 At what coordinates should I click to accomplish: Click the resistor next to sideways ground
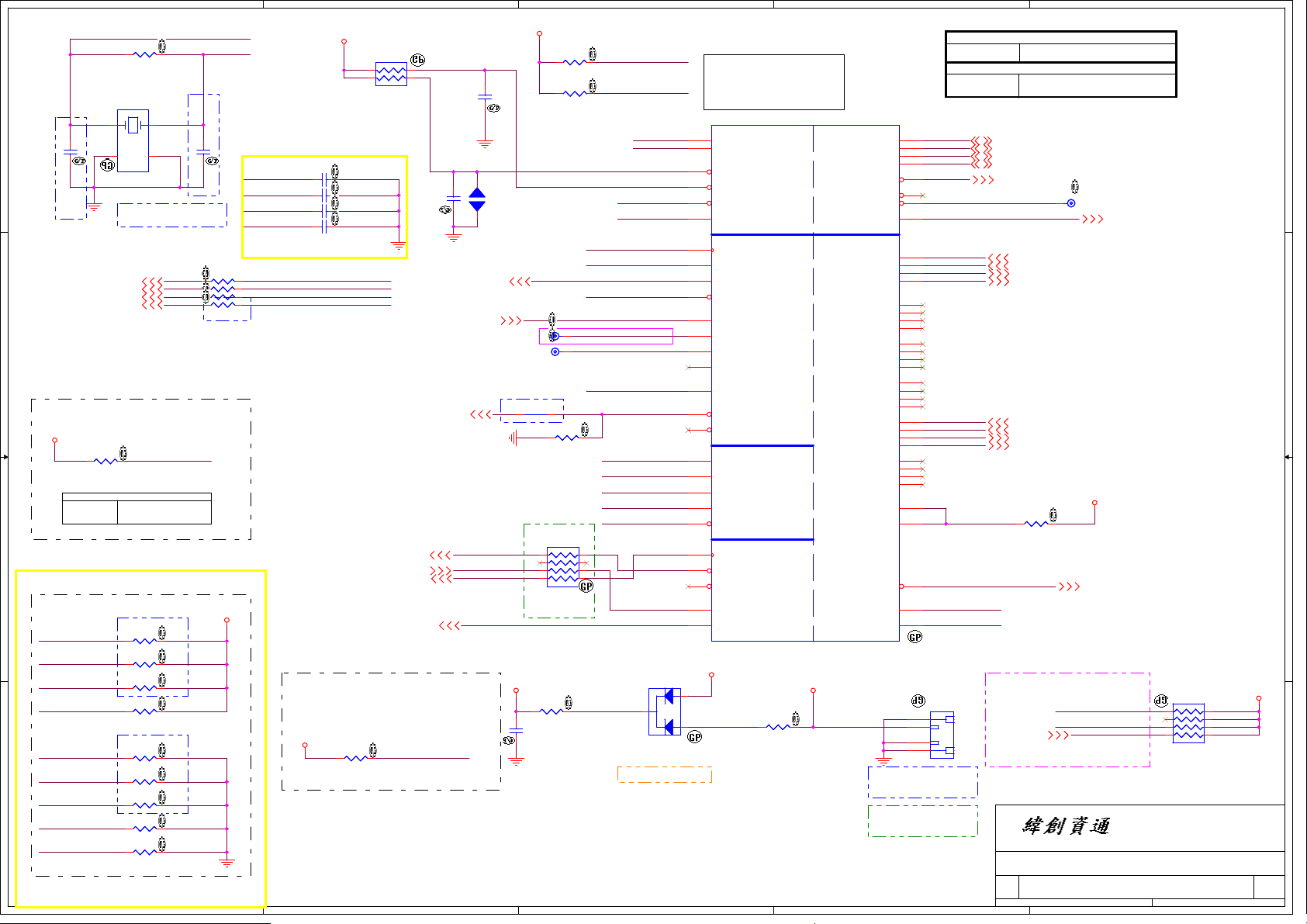coord(567,438)
